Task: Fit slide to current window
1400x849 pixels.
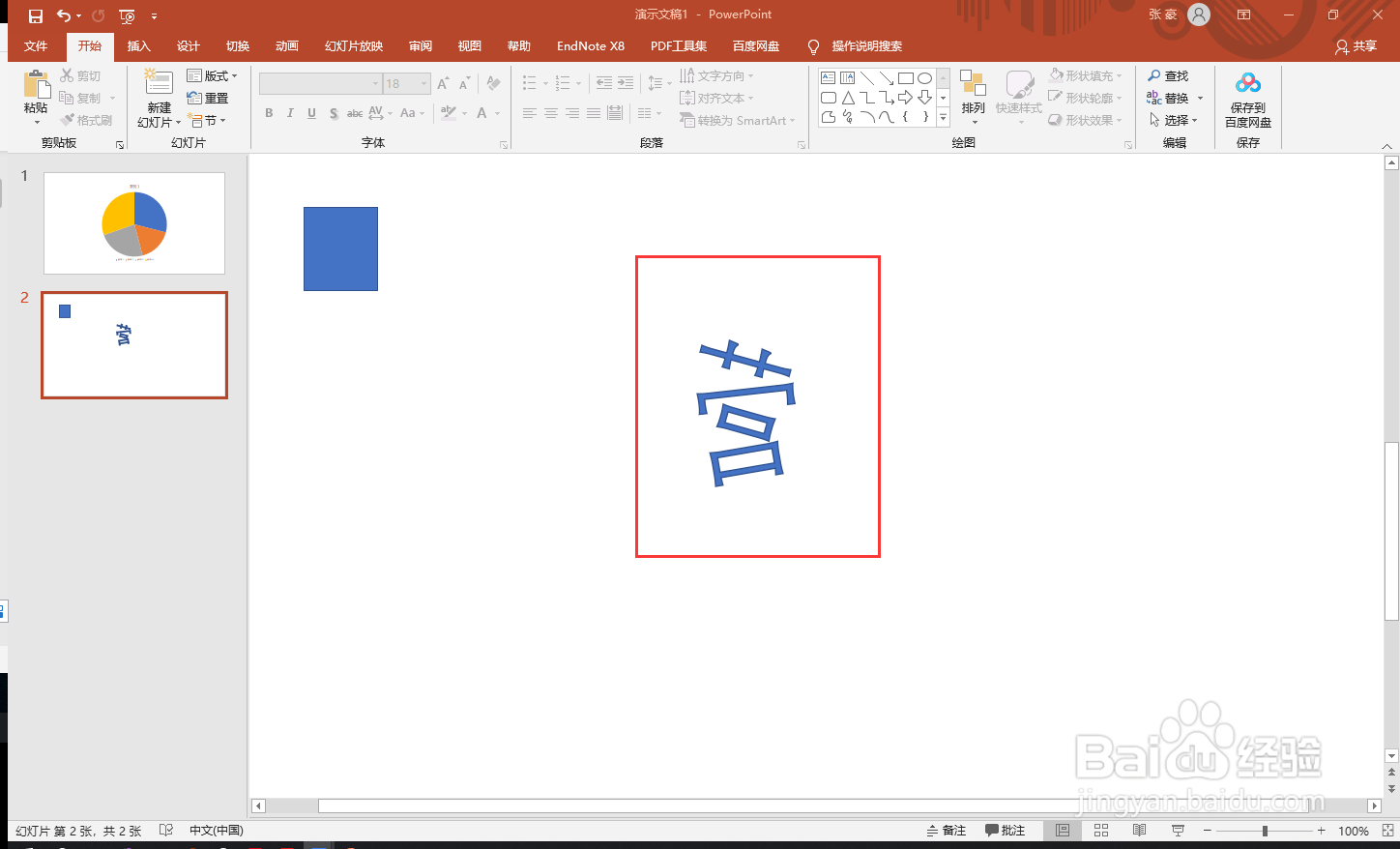Action: tap(1388, 831)
